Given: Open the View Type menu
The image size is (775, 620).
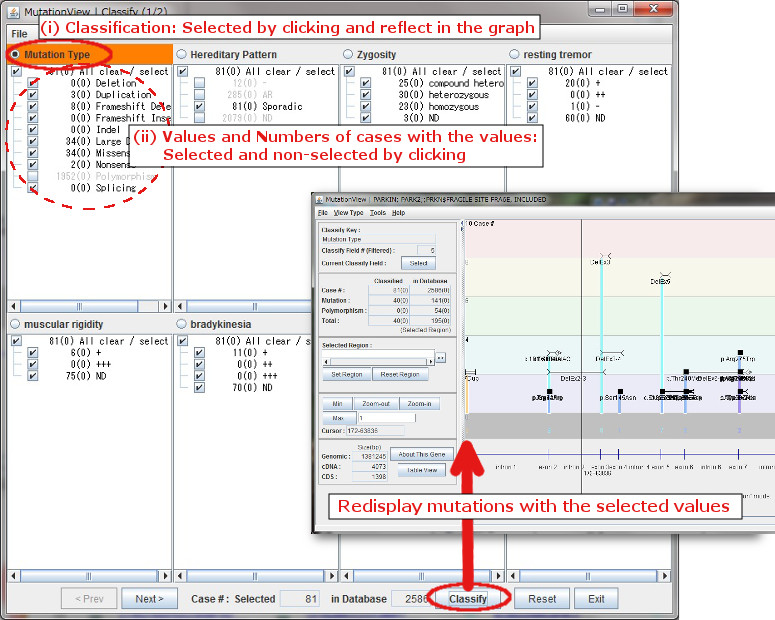Looking at the screenshot, I should tap(348, 213).
